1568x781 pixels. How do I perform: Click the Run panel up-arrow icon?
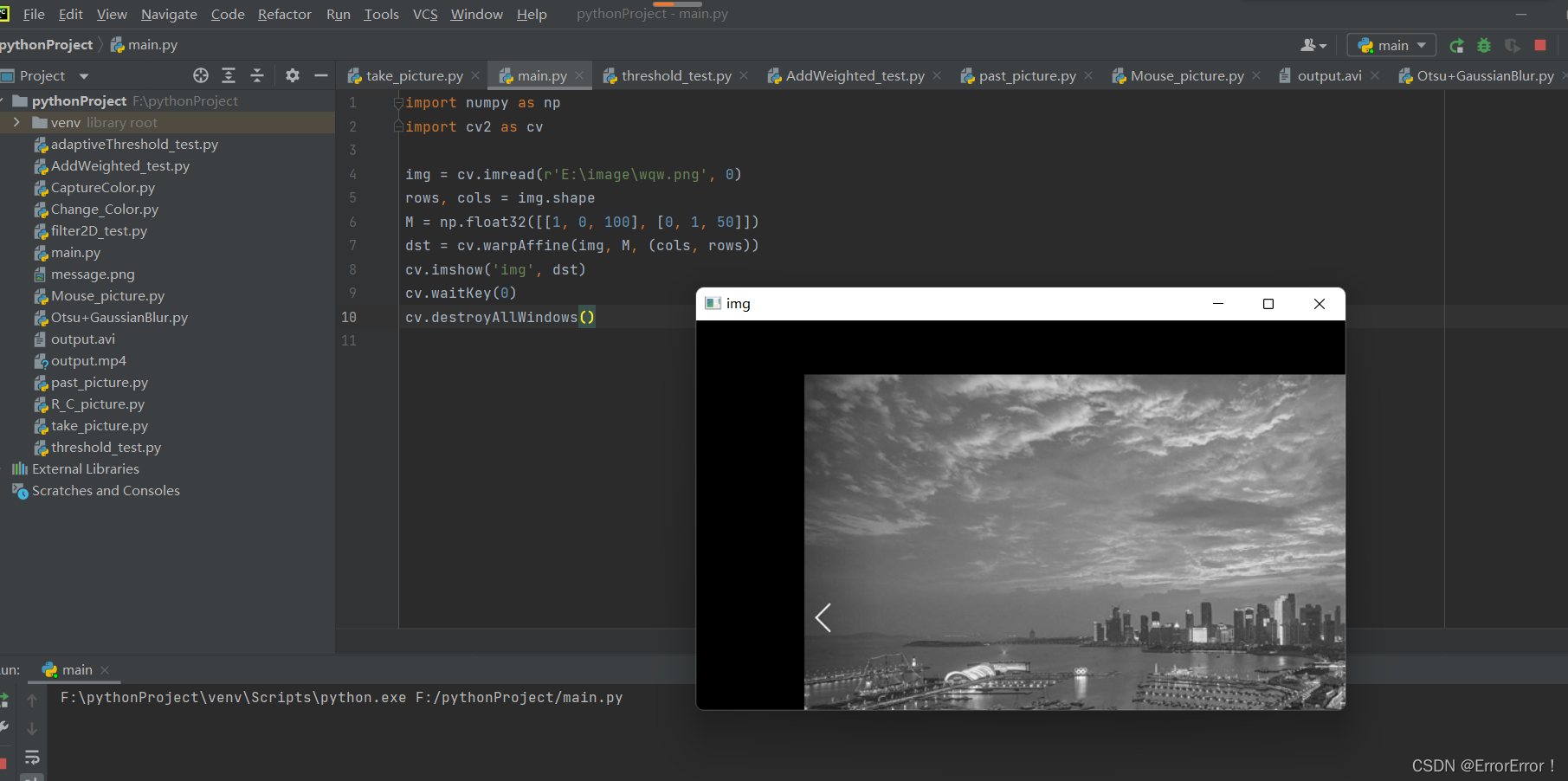point(32,700)
